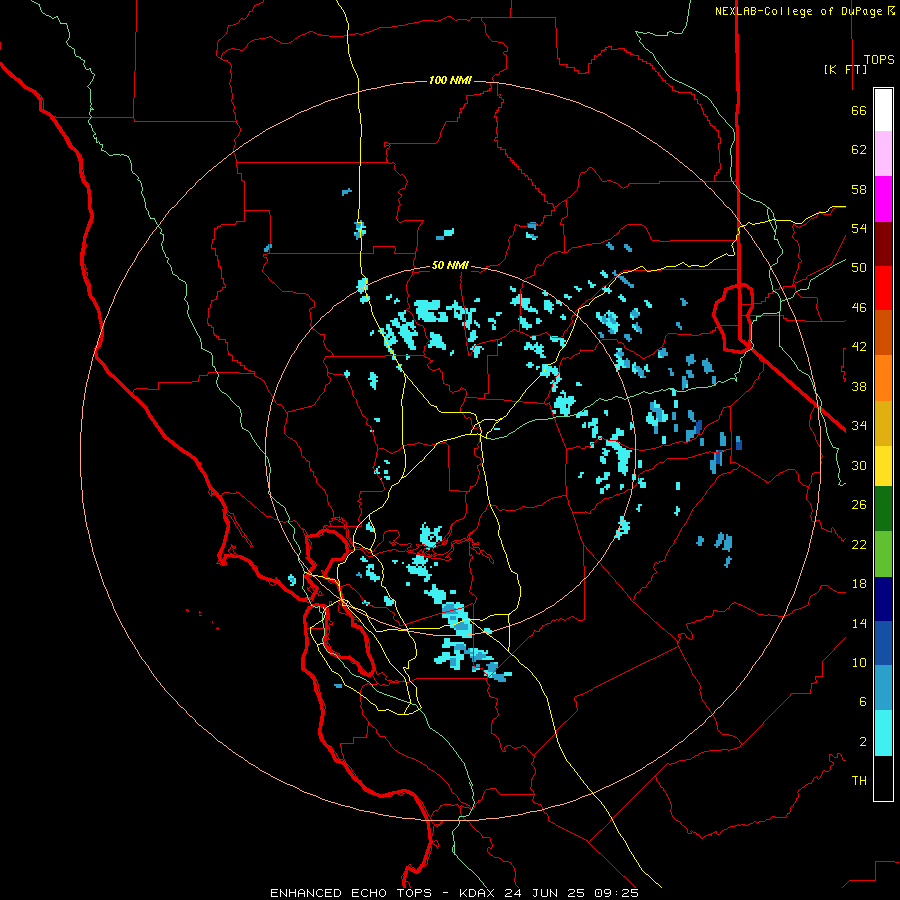This screenshot has height=900, width=900.
Task: Click the legend value 66
Action: point(859,110)
